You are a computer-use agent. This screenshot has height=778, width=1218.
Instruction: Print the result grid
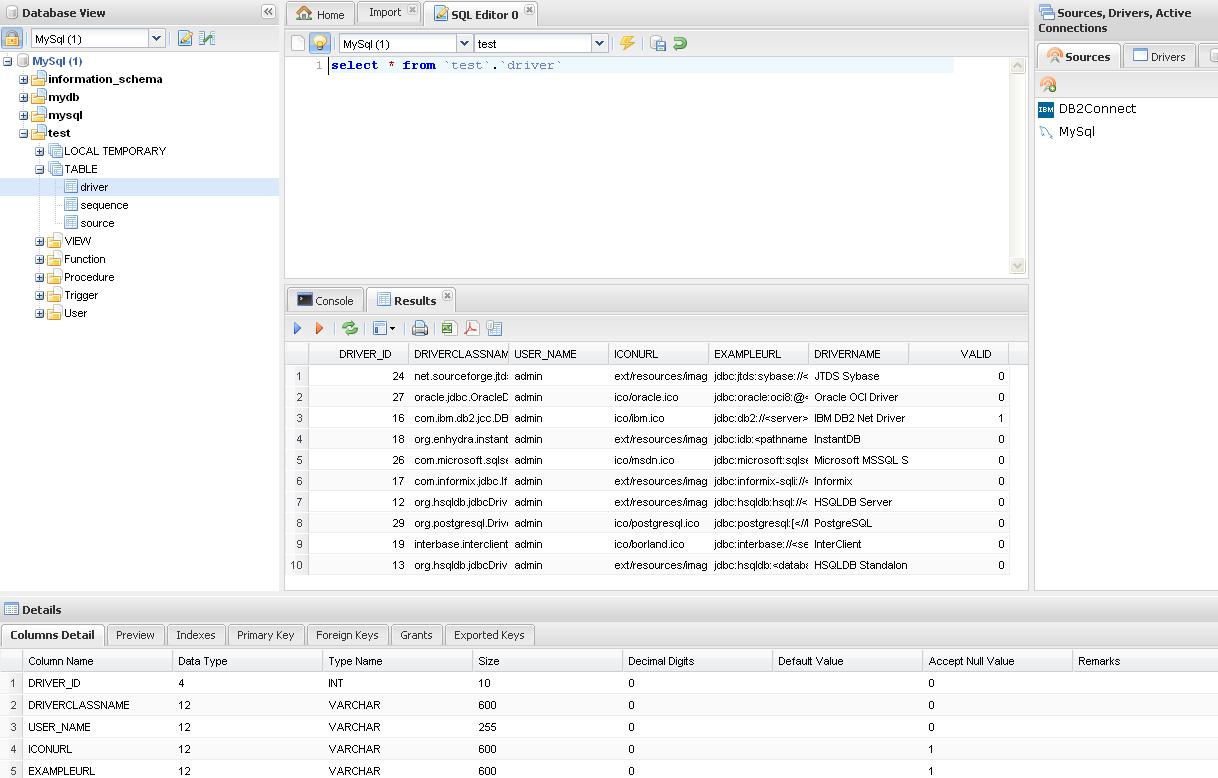coord(420,327)
